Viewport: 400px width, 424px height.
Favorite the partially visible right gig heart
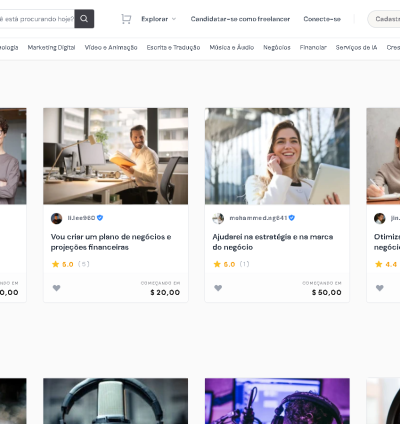380,288
